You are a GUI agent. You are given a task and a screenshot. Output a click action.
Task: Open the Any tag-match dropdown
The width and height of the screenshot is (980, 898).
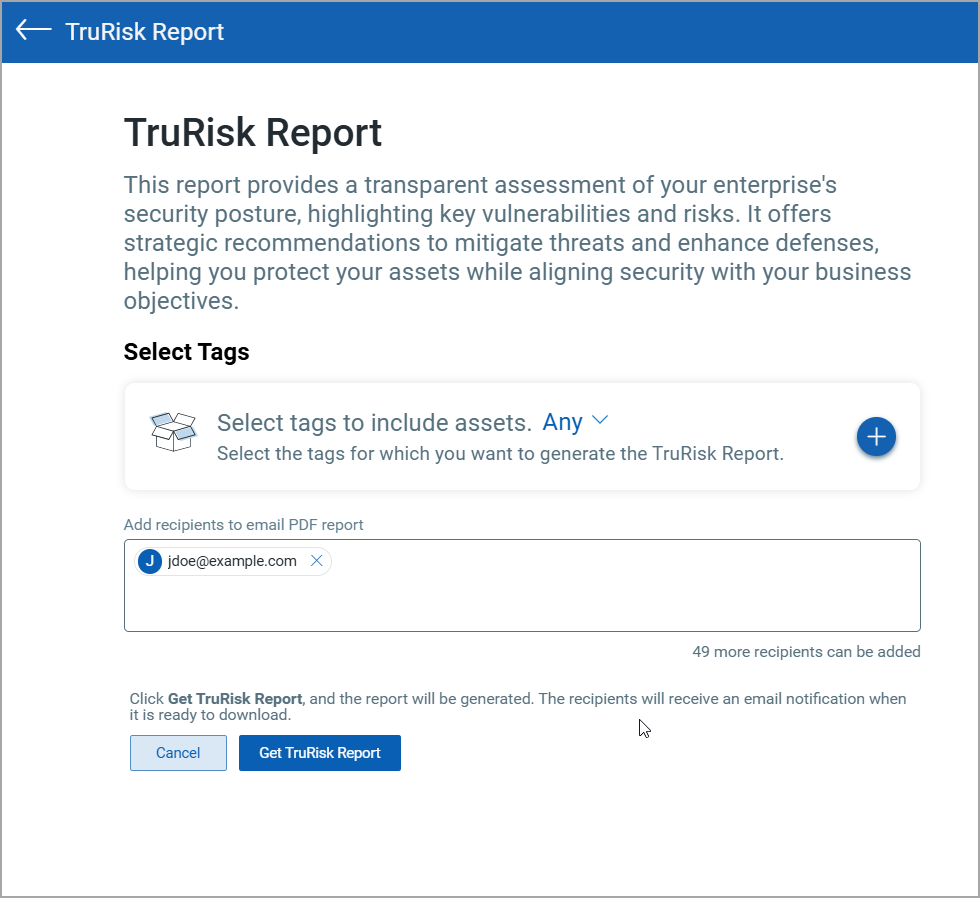tap(575, 422)
